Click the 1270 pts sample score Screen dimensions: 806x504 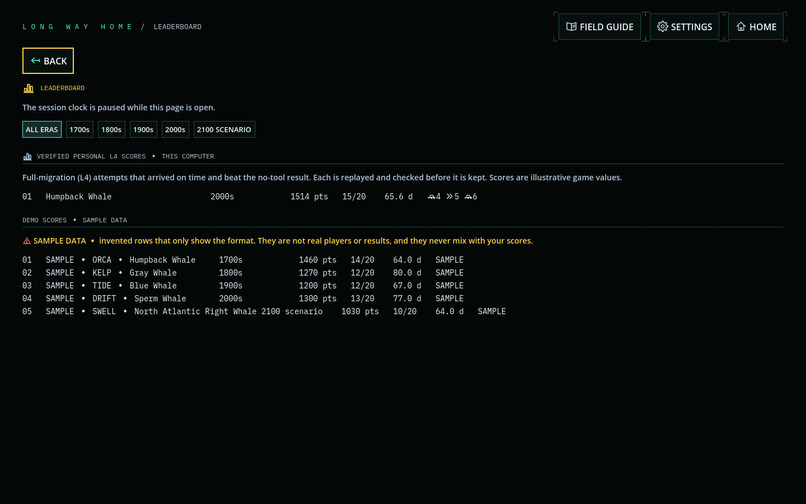318,273
